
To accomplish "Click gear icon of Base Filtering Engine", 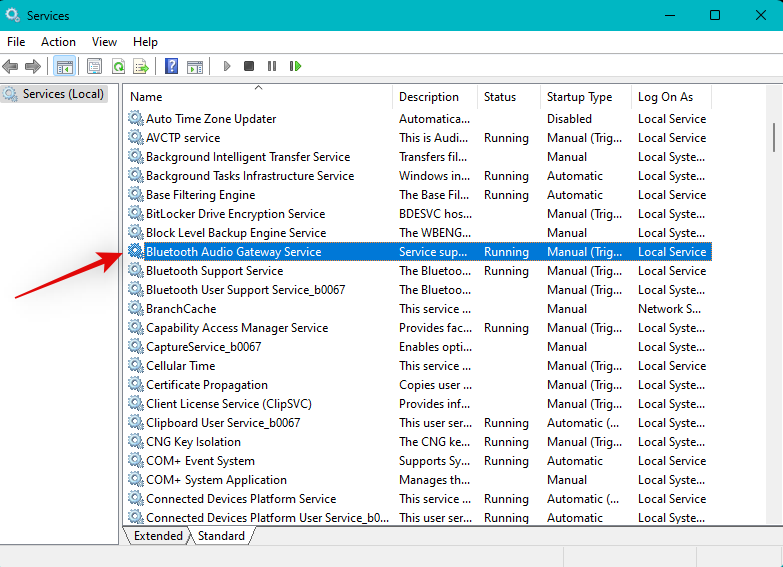I will click(x=135, y=194).
